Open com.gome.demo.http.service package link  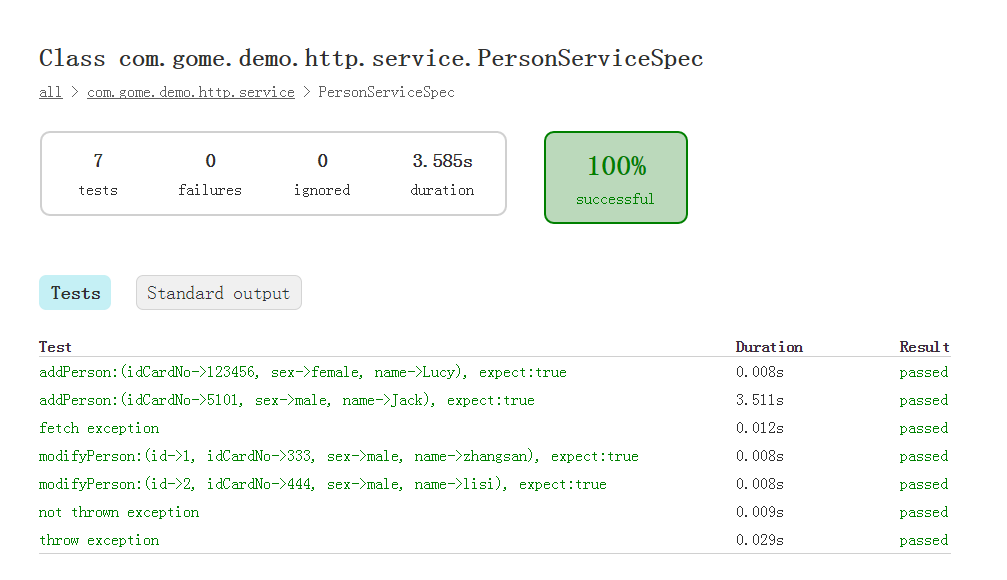coord(191,92)
